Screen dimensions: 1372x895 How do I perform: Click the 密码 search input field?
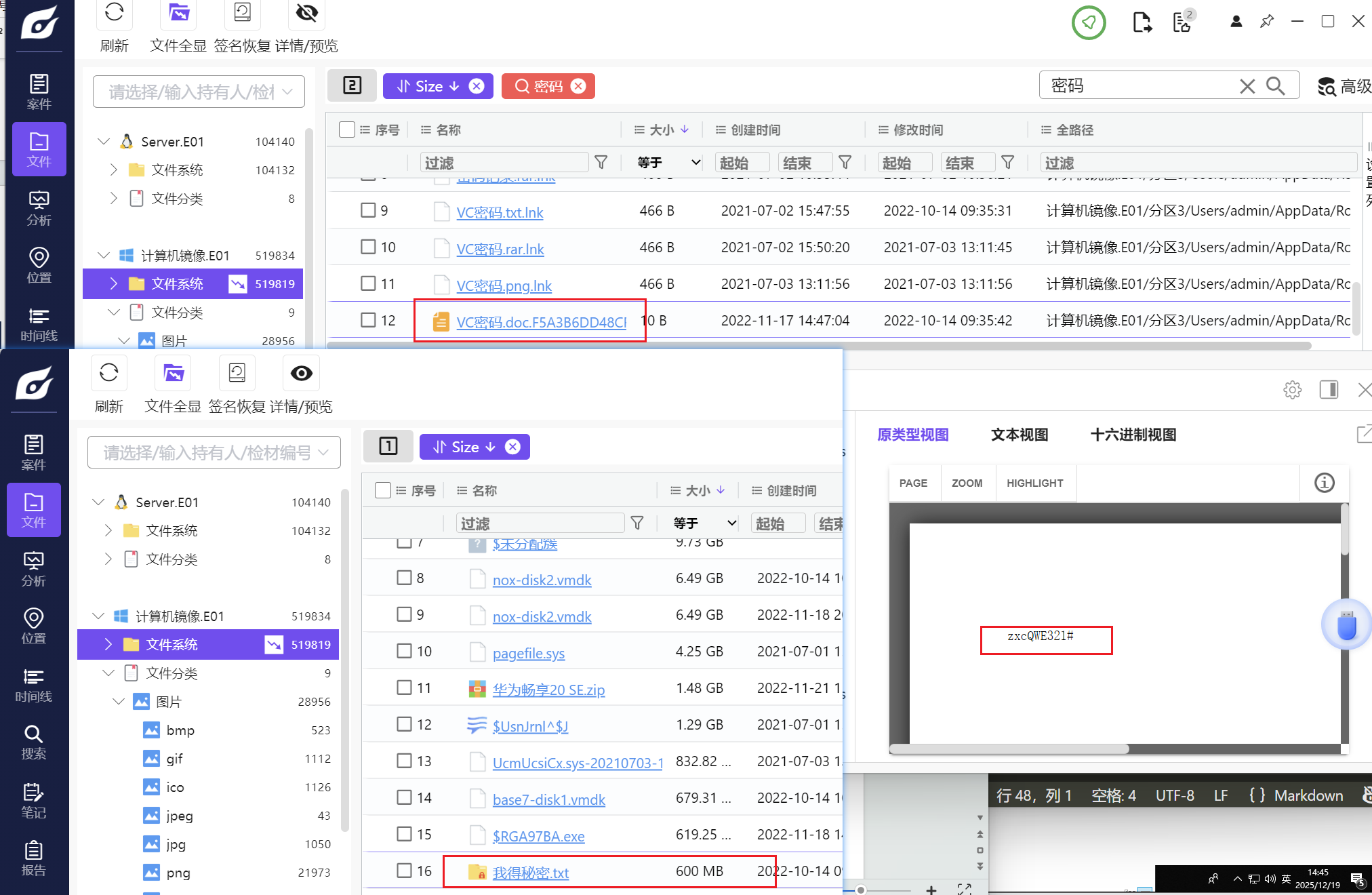point(1139,86)
